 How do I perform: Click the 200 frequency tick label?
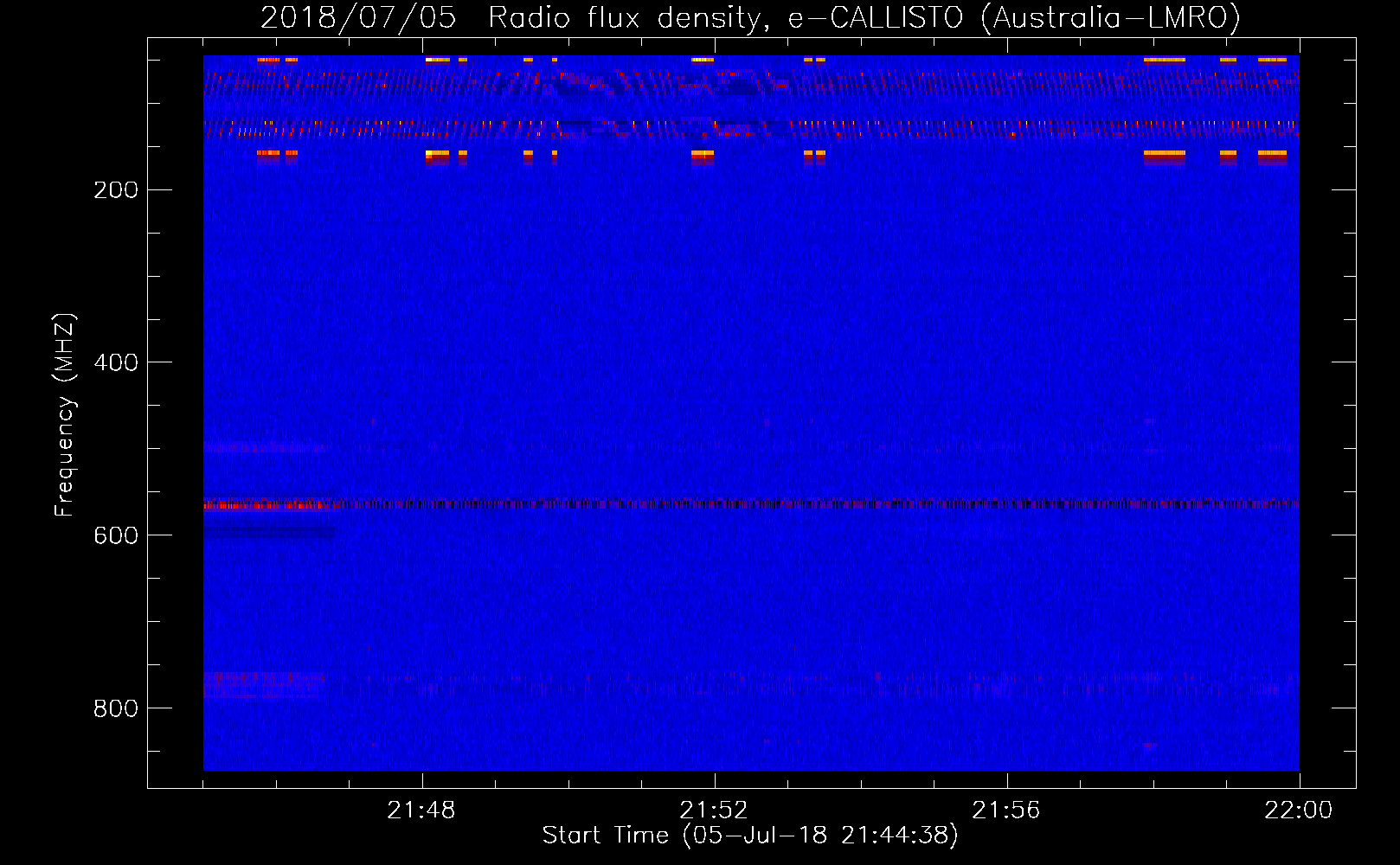click(116, 190)
